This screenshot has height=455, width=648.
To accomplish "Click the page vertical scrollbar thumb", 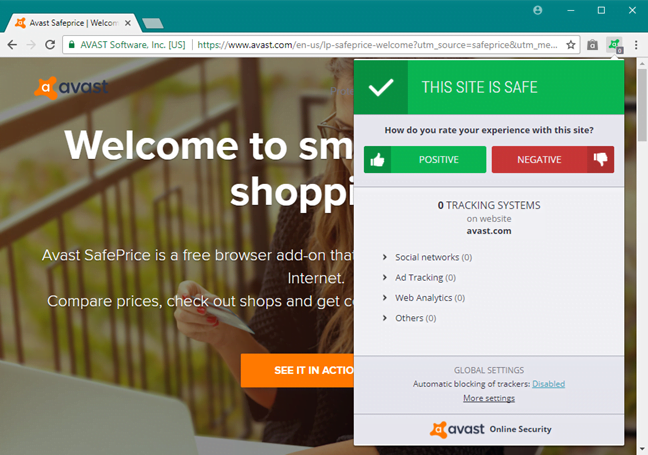I will [642, 105].
